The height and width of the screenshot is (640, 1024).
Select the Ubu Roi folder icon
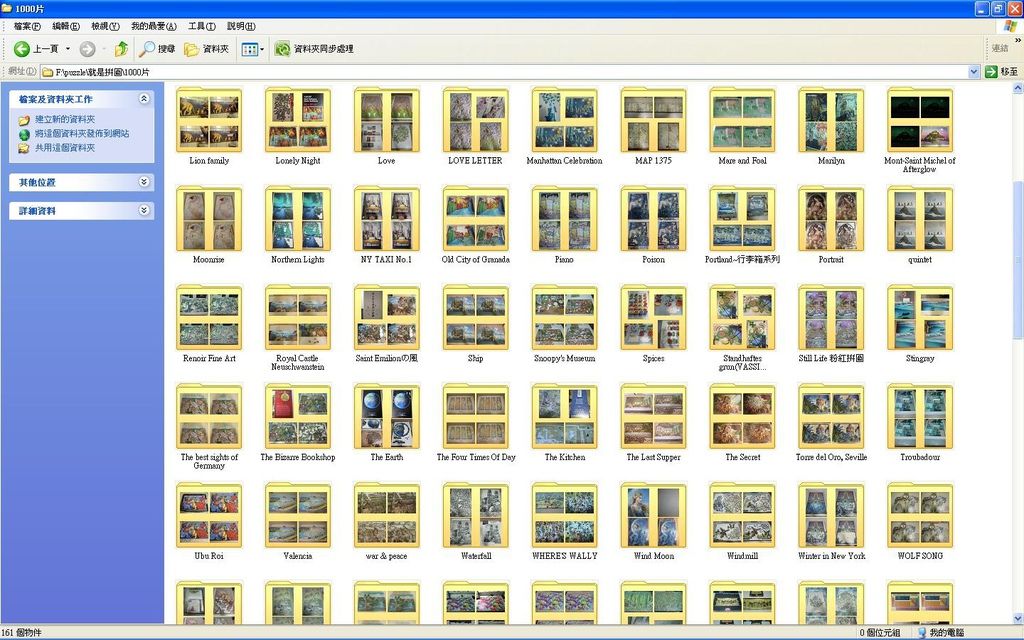209,515
